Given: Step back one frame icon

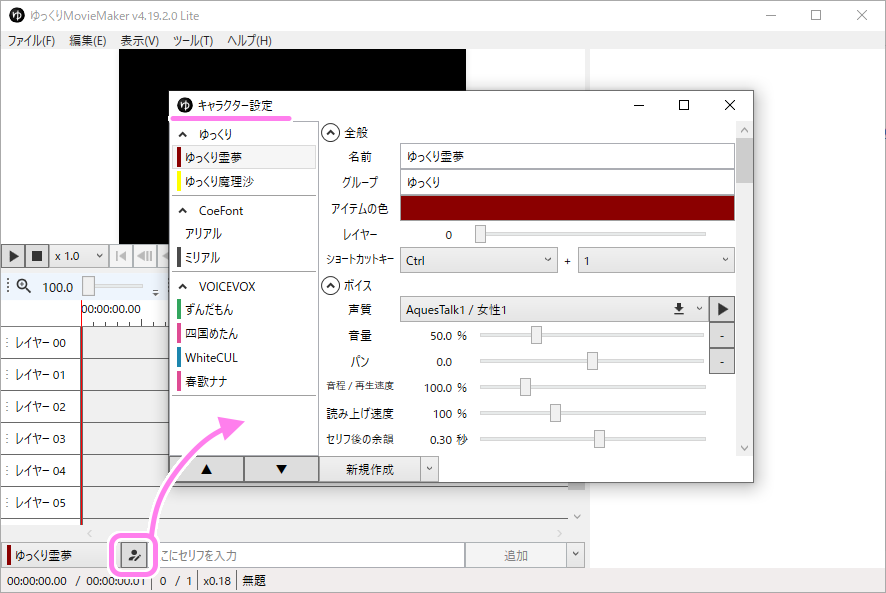Looking at the screenshot, I should coord(145,256).
